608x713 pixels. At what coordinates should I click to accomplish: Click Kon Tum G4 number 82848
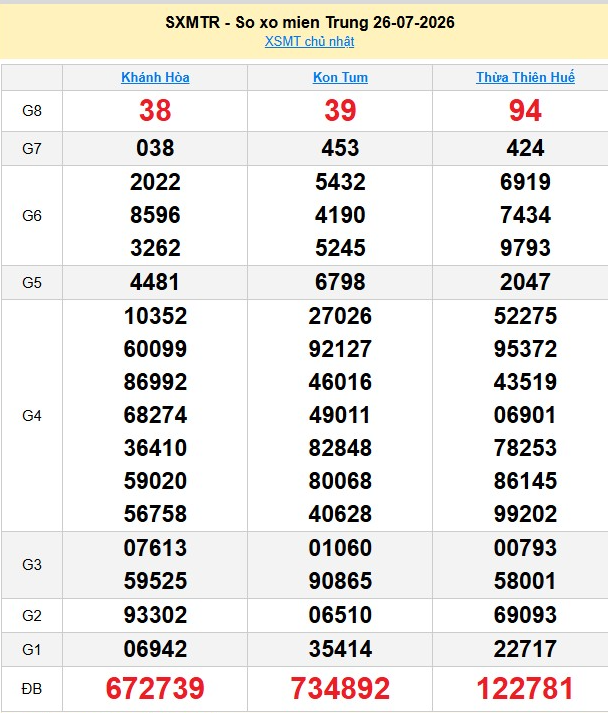click(340, 447)
